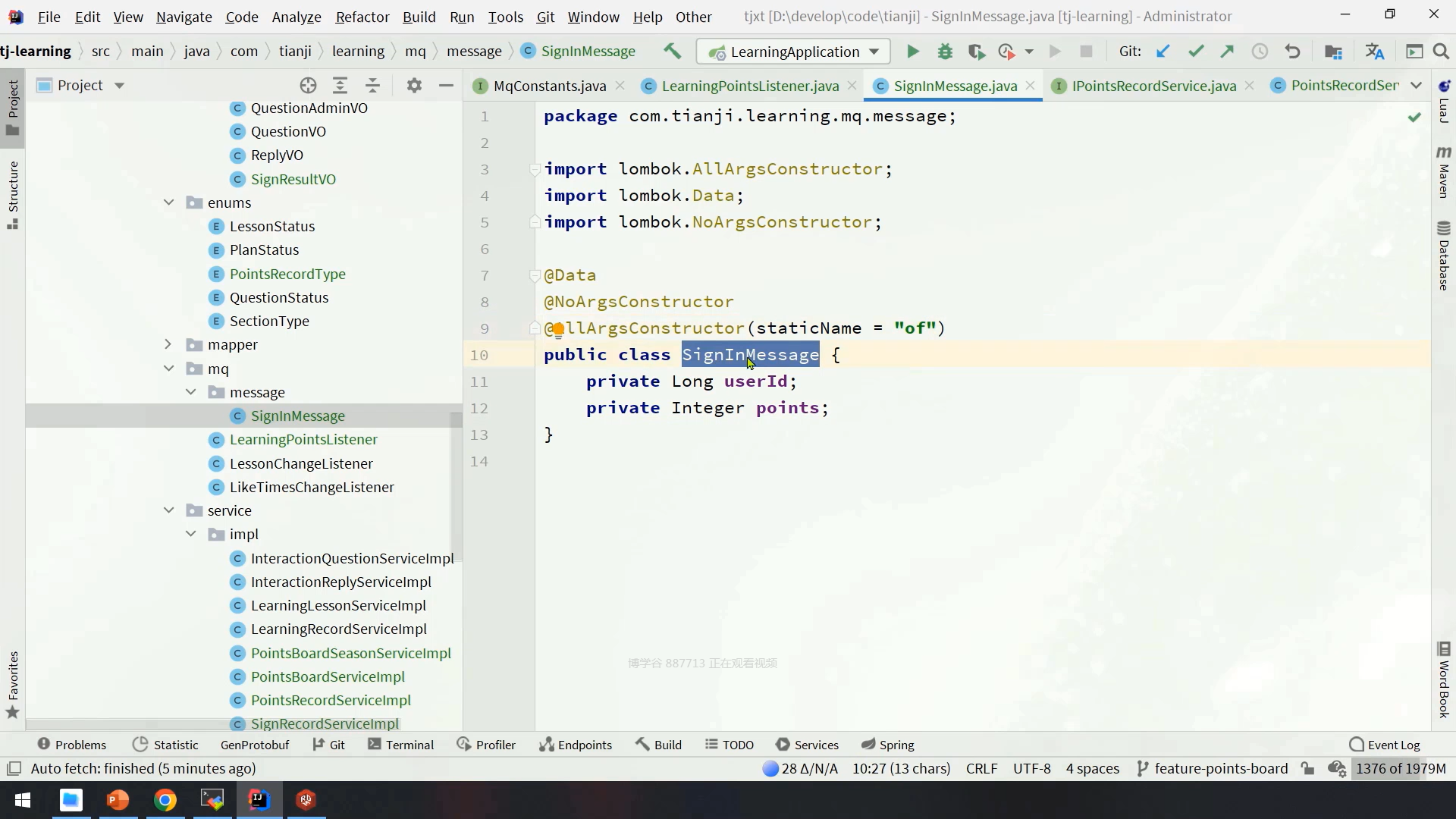Viewport: 1456px width, 819px height.
Task: Collapse the enums folder
Action: click(x=168, y=202)
